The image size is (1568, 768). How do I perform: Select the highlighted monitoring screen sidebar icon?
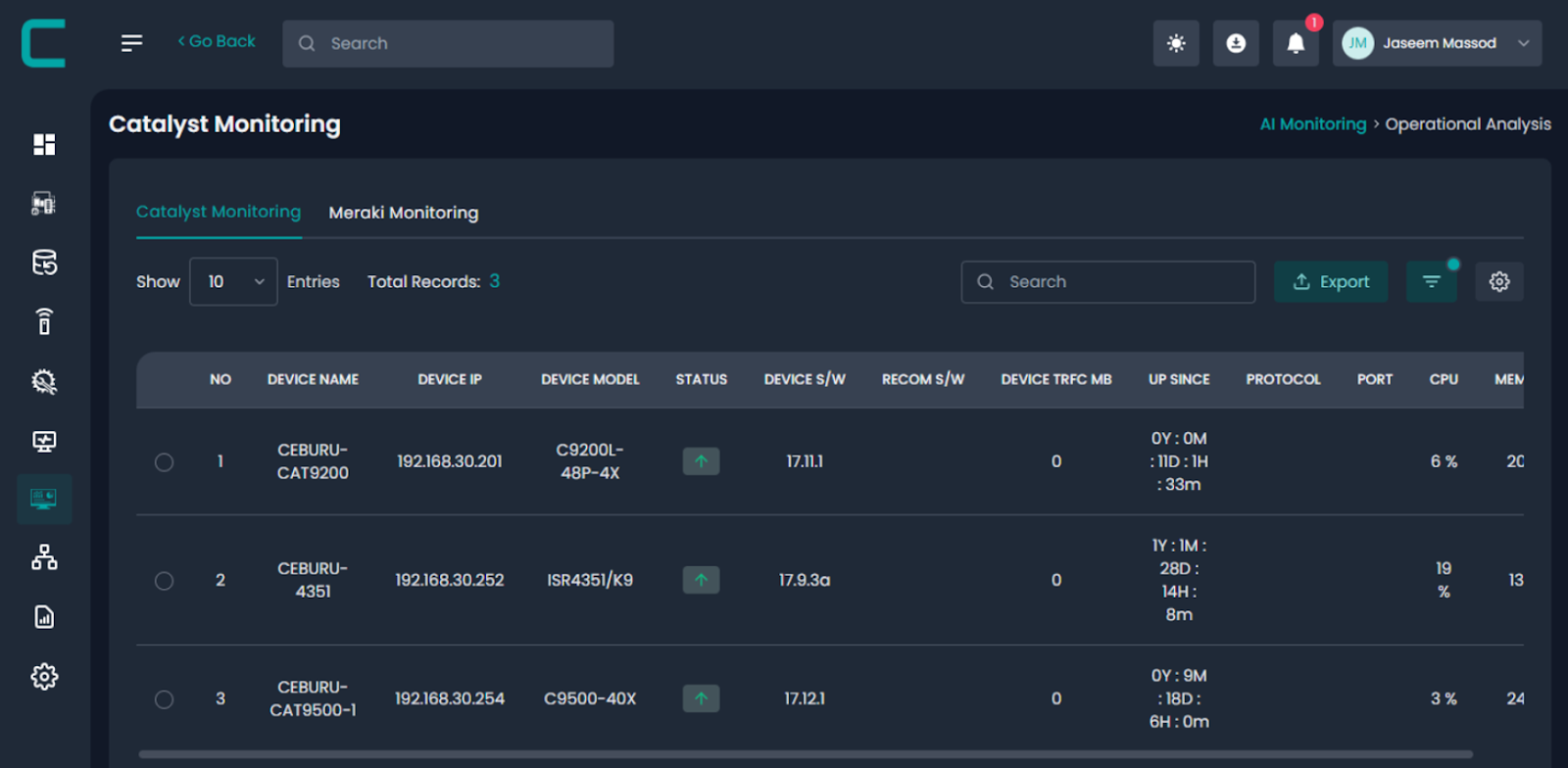click(44, 500)
